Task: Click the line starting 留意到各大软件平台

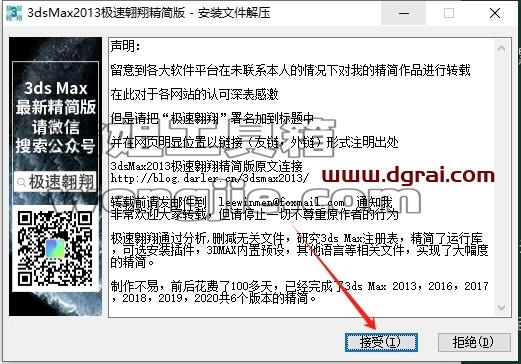Action: point(290,70)
